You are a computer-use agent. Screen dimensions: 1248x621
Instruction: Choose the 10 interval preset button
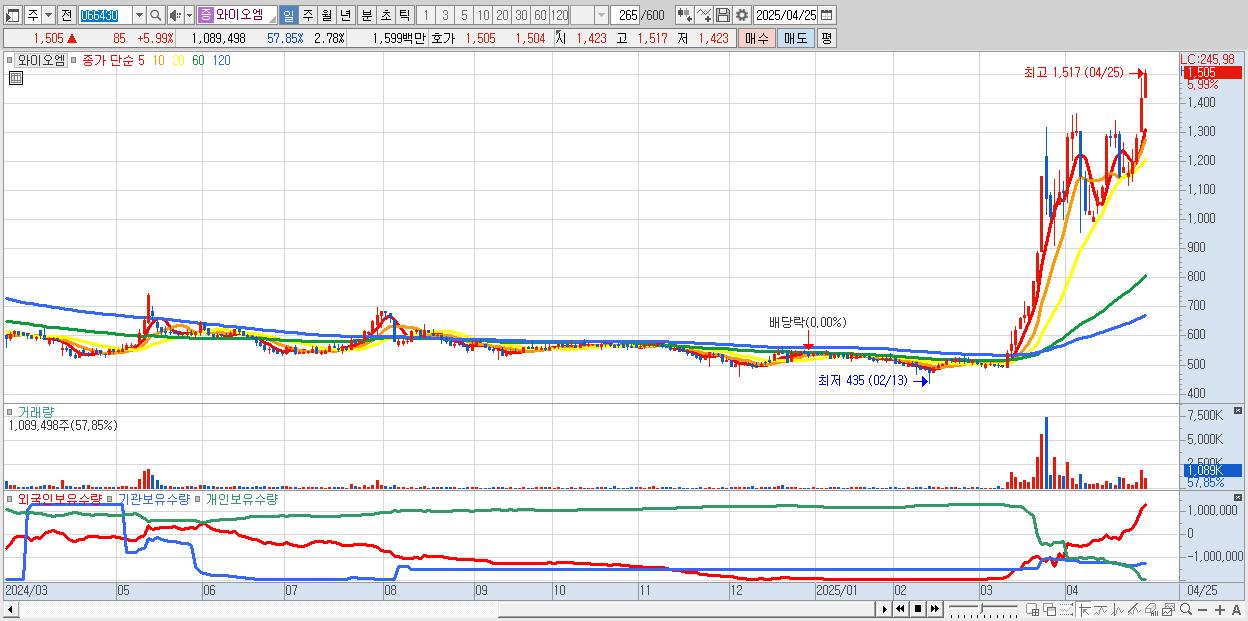483,15
